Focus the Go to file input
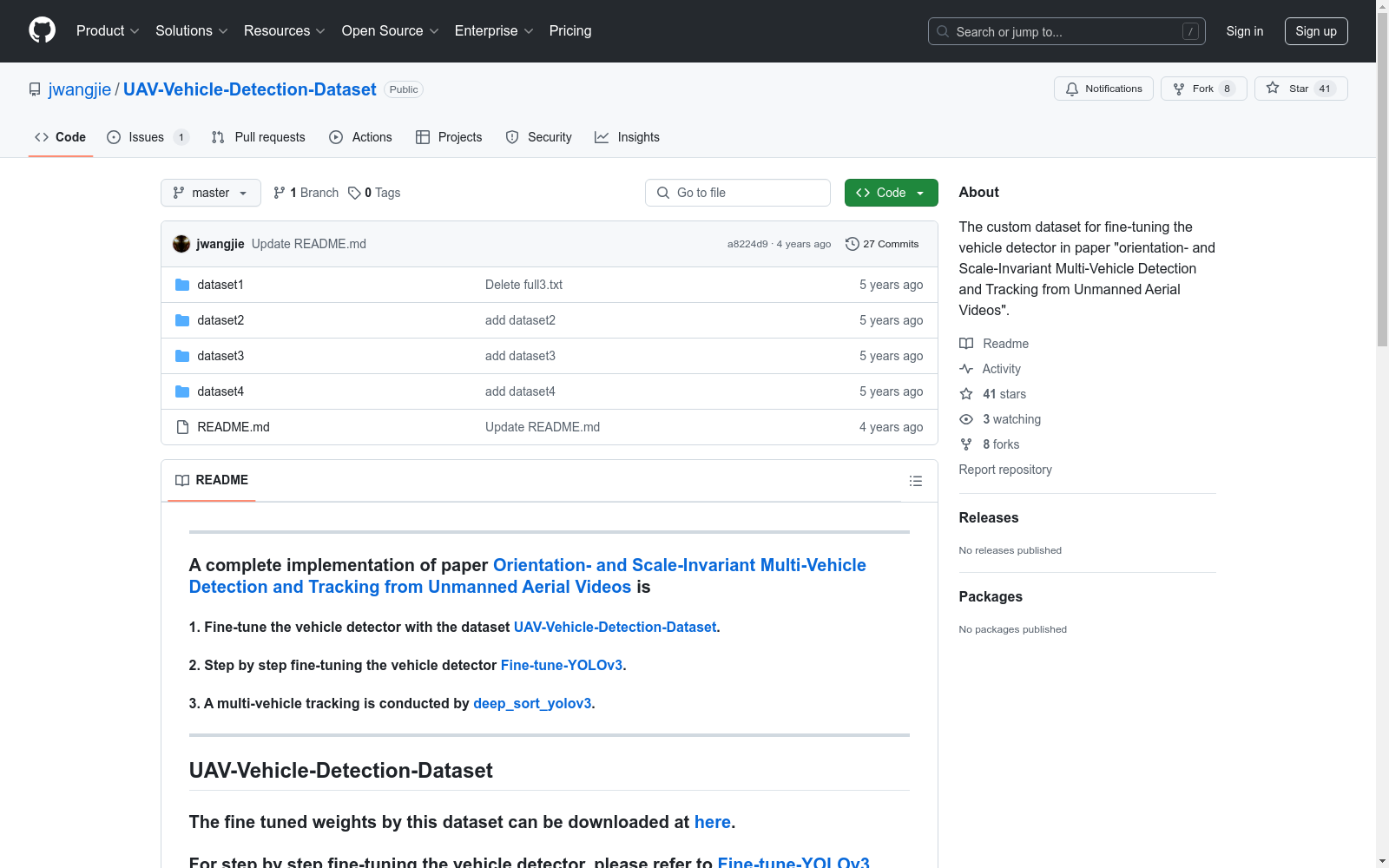1389x868 pixels. click(x=738, y=193)
